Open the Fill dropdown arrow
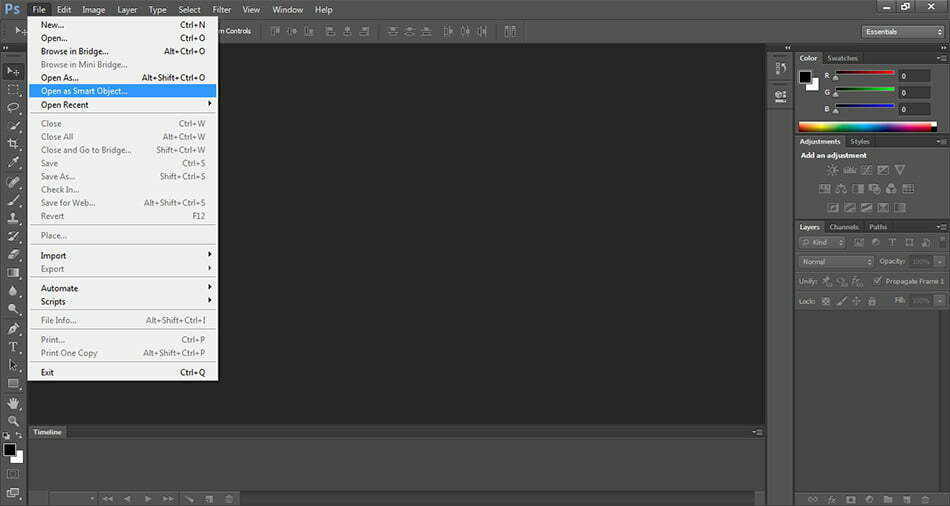This screenshot has height=506, width=950. (x=940, y=301)
